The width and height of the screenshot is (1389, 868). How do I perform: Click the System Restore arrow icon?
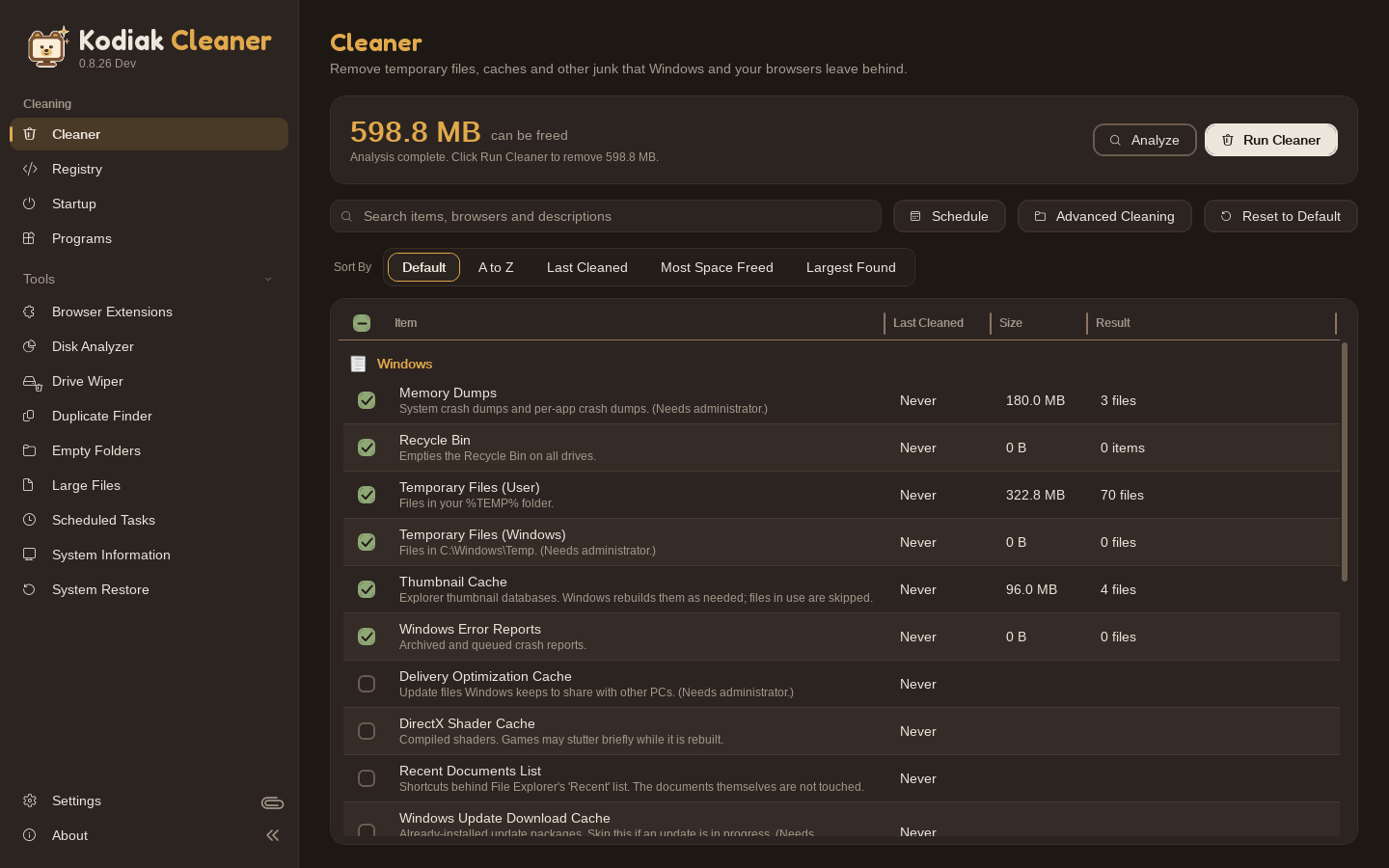pos(30,589)
